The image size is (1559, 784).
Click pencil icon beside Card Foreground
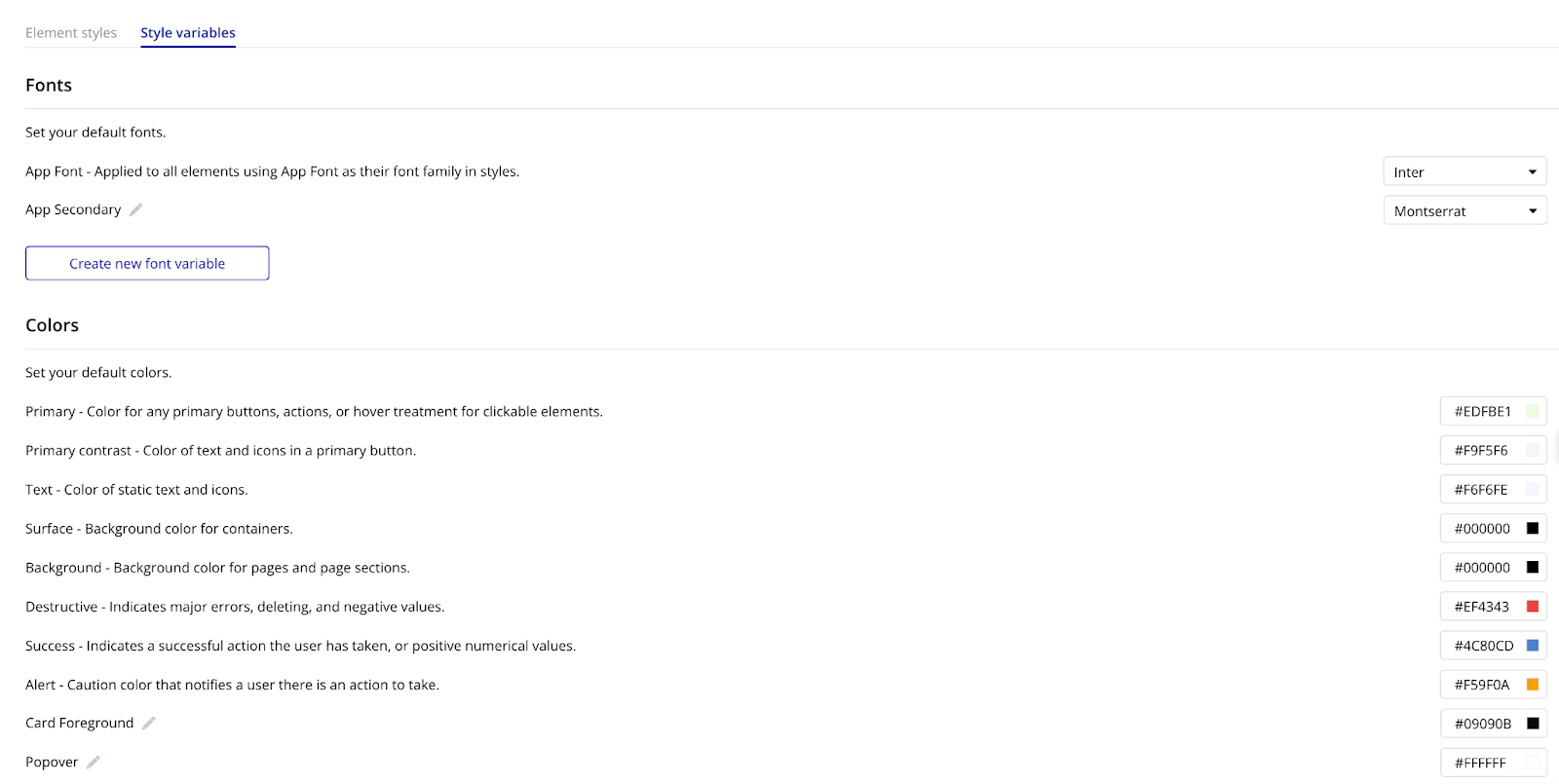click(x=149, y=723)
